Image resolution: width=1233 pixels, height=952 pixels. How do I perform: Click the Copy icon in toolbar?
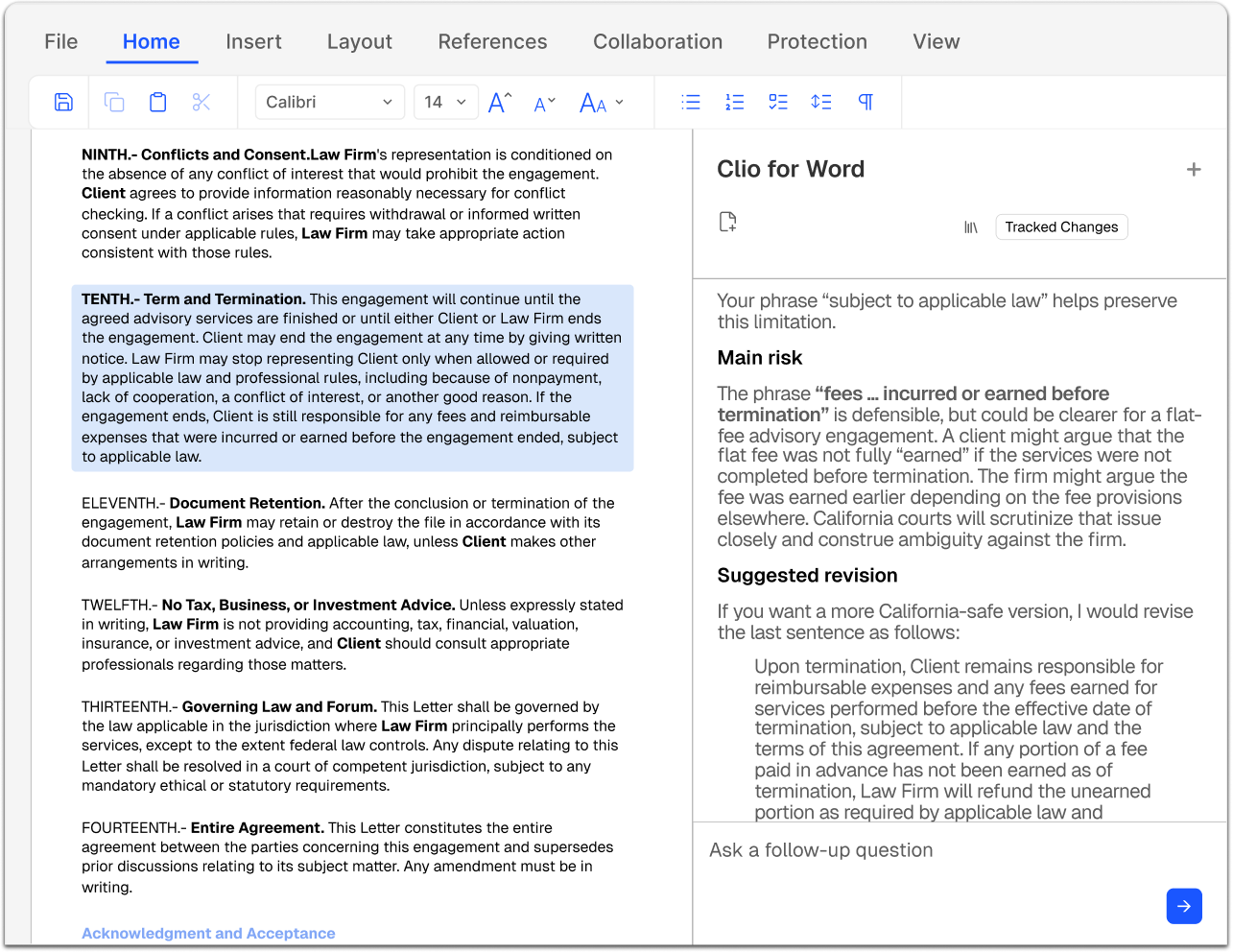tap(114, 102)
